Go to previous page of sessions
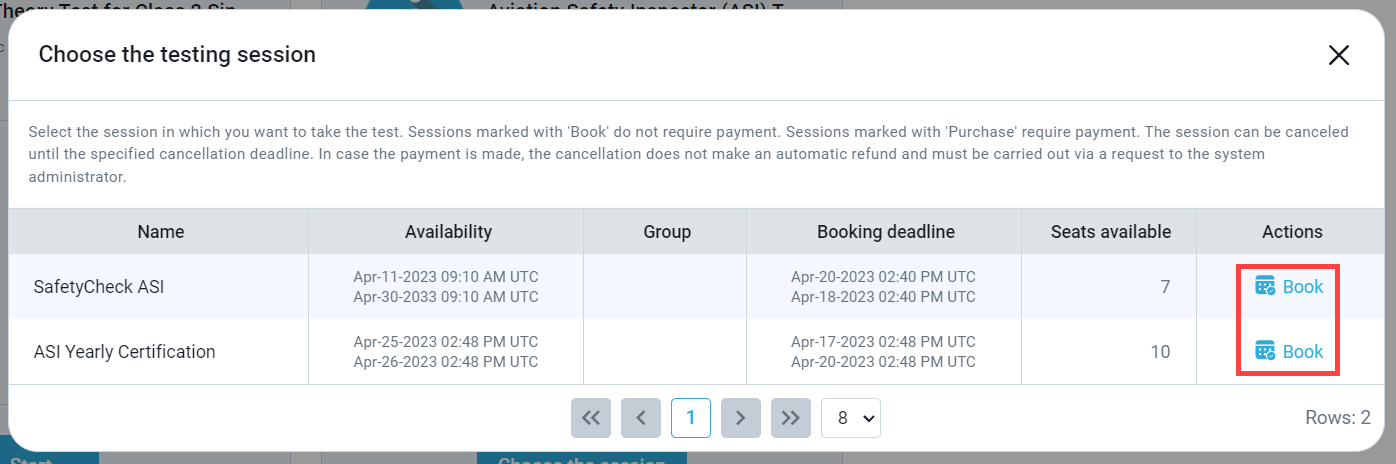 [x=640, y=418]
